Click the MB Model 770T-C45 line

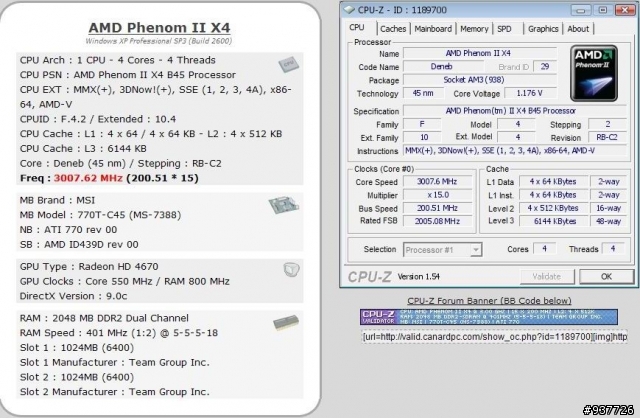(x=100, y=215)
